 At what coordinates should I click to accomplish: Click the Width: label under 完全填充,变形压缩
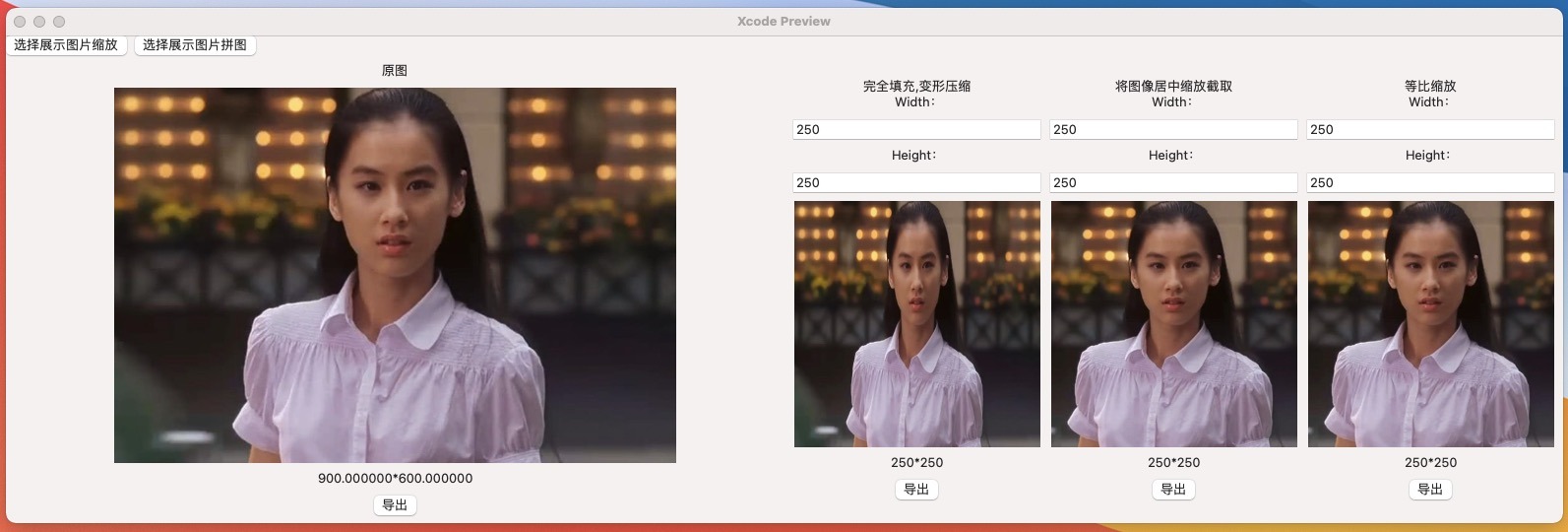click(x=915, y=101)
